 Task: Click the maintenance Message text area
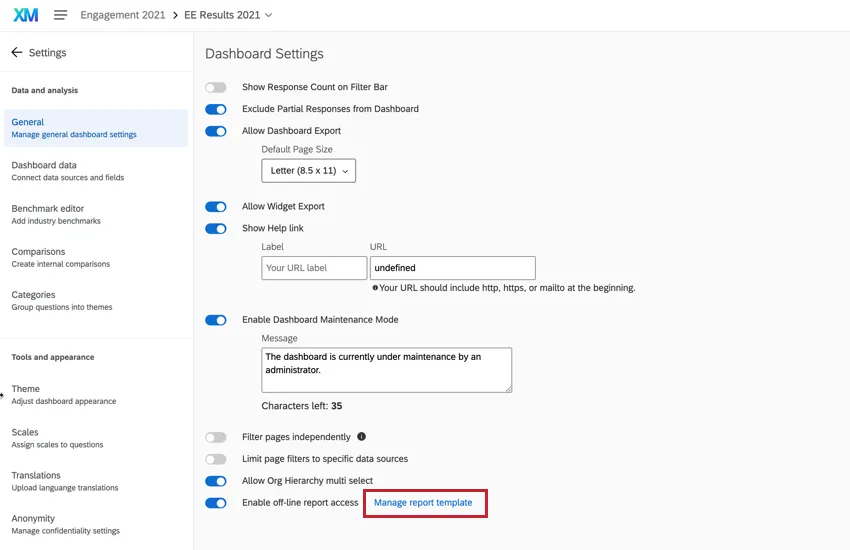click(386, 370)
